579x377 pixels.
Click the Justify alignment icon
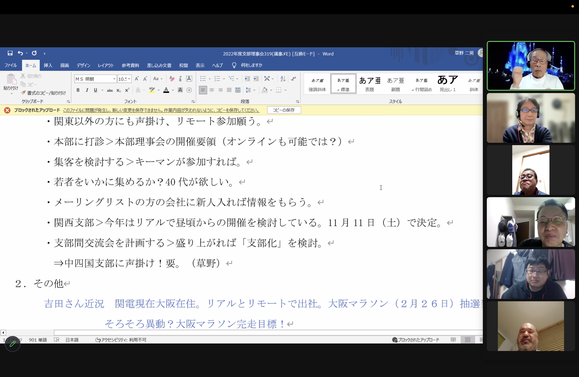pyautogui.click(x=229, y=90)
